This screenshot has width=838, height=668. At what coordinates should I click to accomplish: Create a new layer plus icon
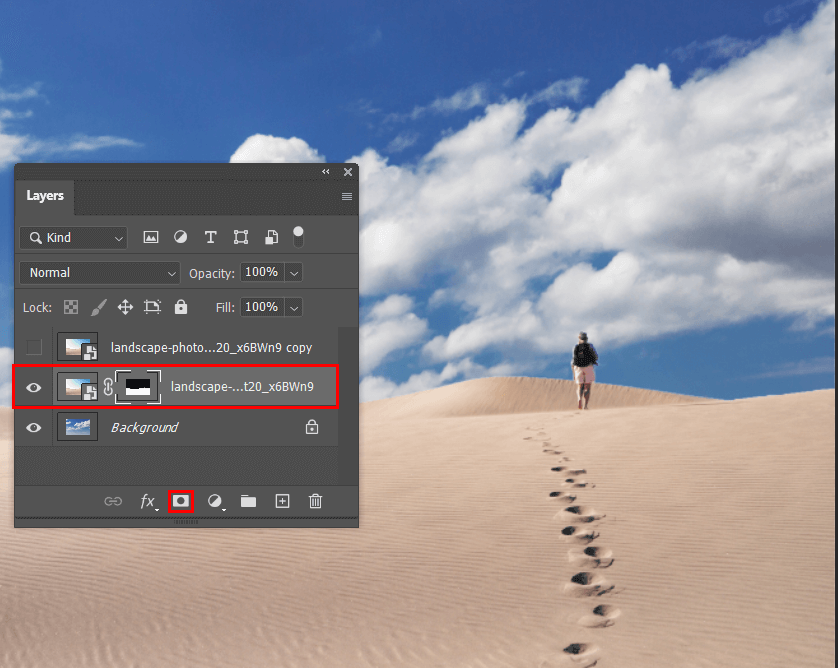click(282, 501)
